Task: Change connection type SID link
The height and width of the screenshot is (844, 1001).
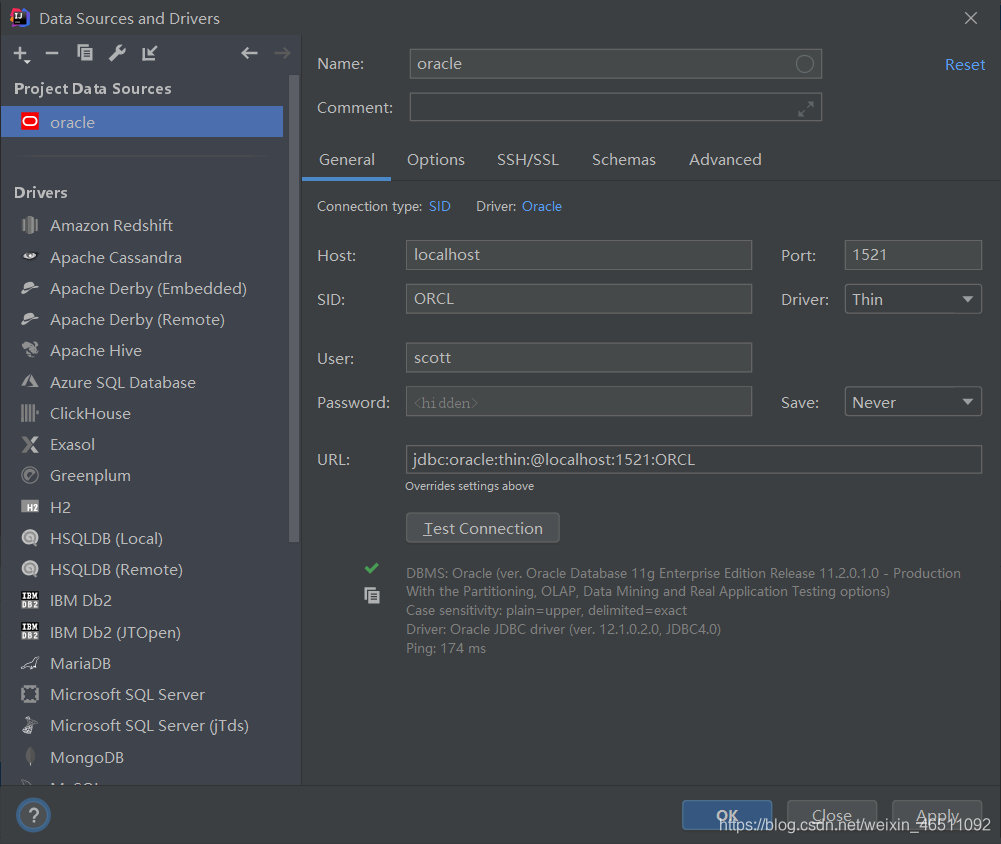Action: 440,206
